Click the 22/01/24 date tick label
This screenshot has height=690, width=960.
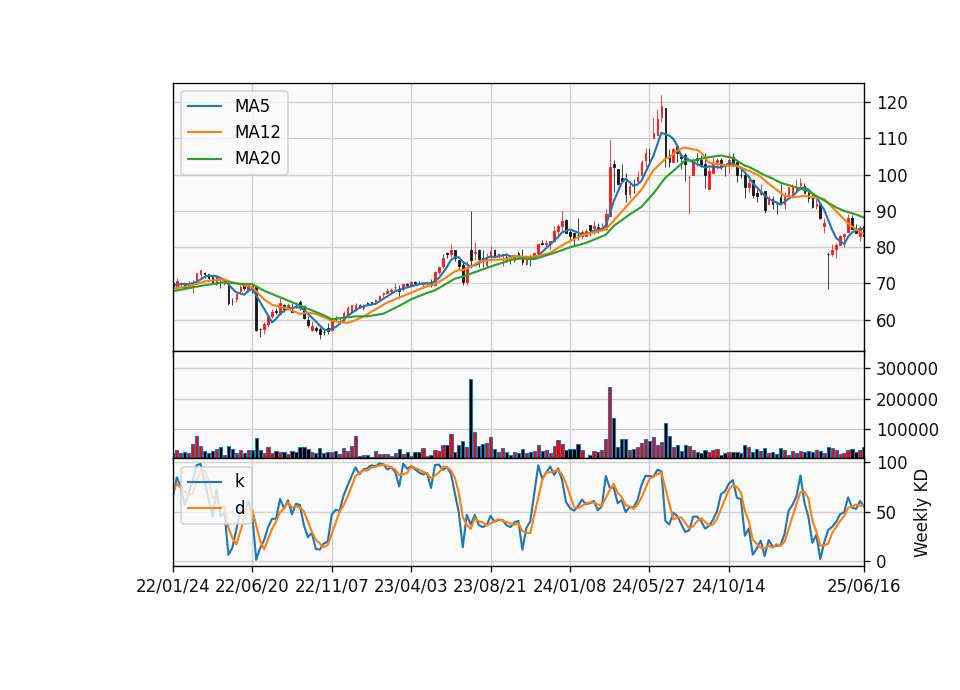click(173, 586)
